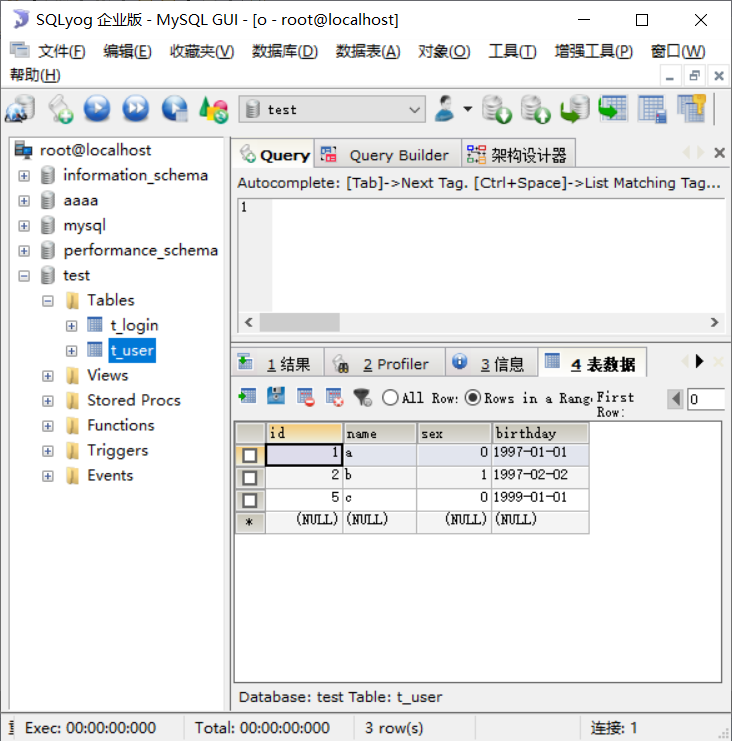
Task: Cancel changes icon with red X
Action: (335, 397)
